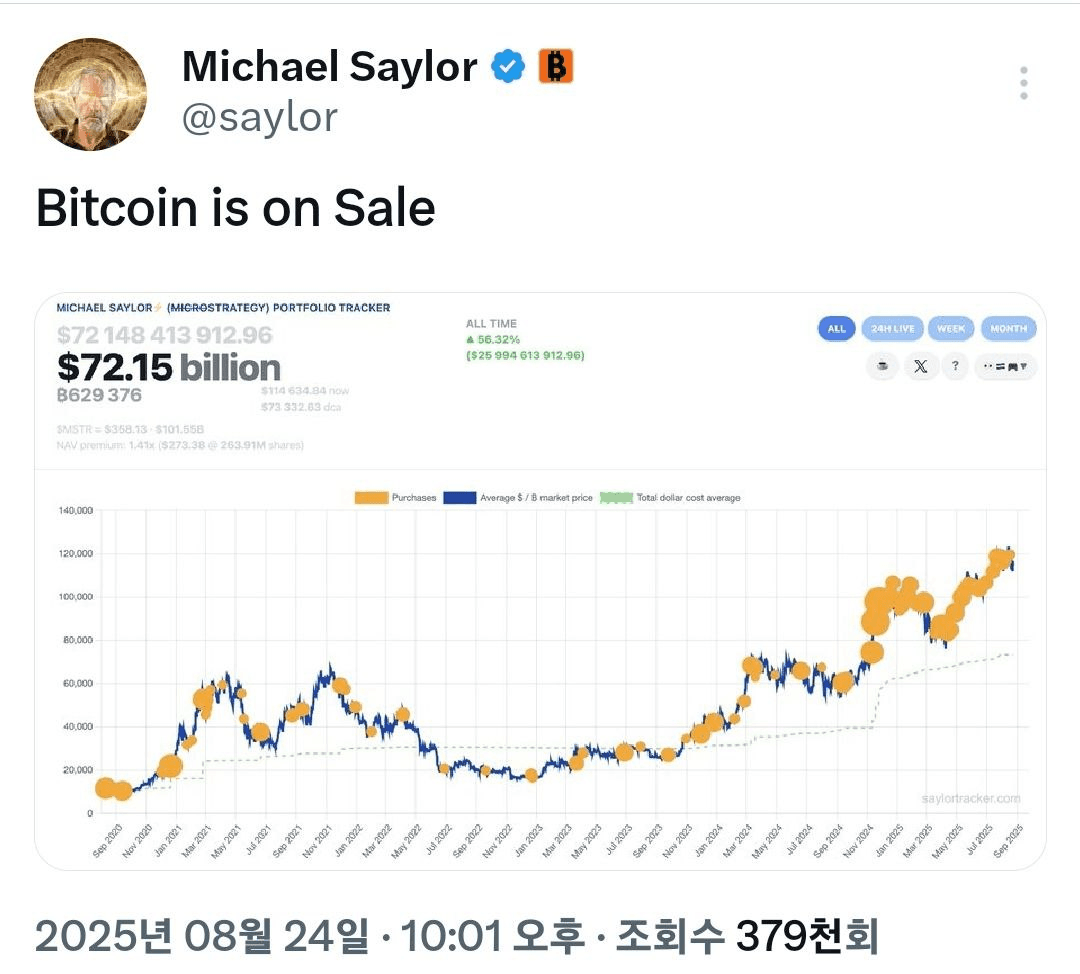Screen dimensions: 1080x974
Task: Click the $72.15 billion portfolio value
Action: coord(169,367)
